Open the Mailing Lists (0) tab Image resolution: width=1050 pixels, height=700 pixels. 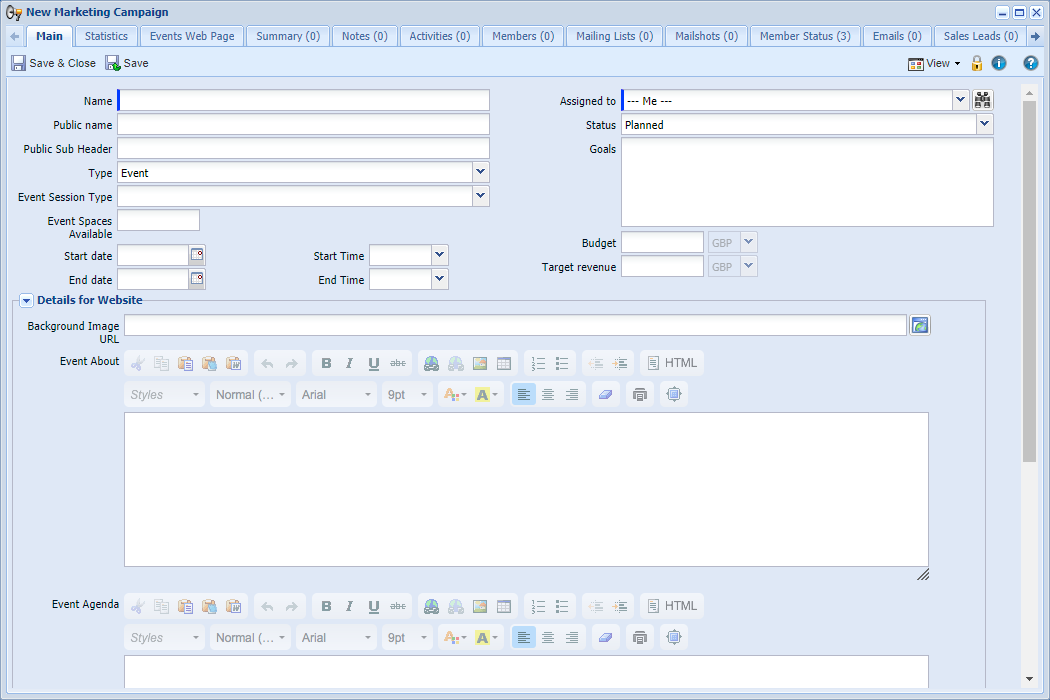point(614,36)
